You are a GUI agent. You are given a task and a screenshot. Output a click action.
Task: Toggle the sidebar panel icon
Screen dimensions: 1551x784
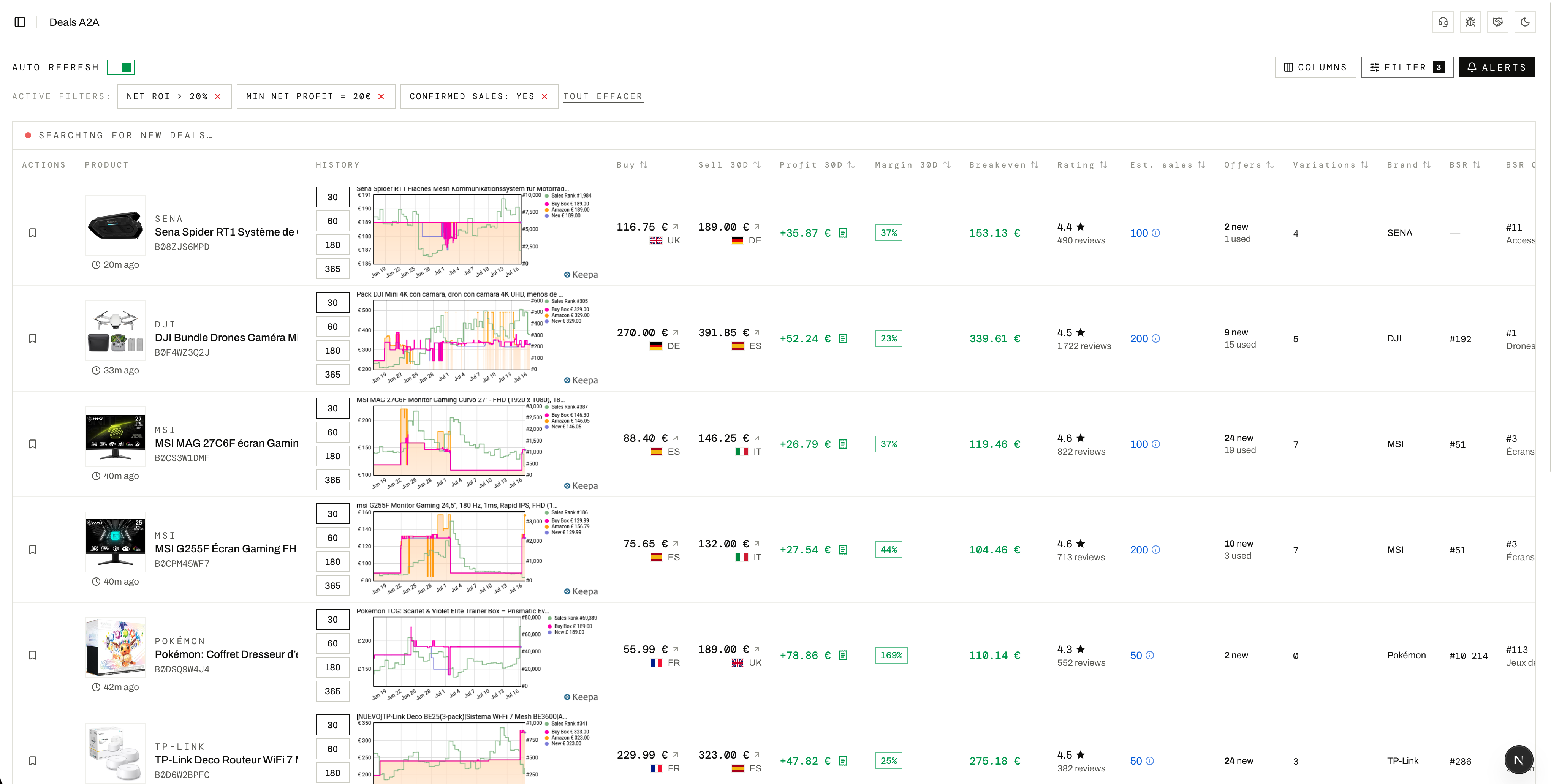20,22
